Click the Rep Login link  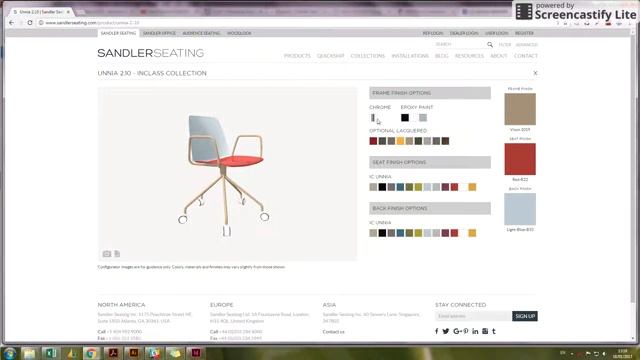point(433,33)
